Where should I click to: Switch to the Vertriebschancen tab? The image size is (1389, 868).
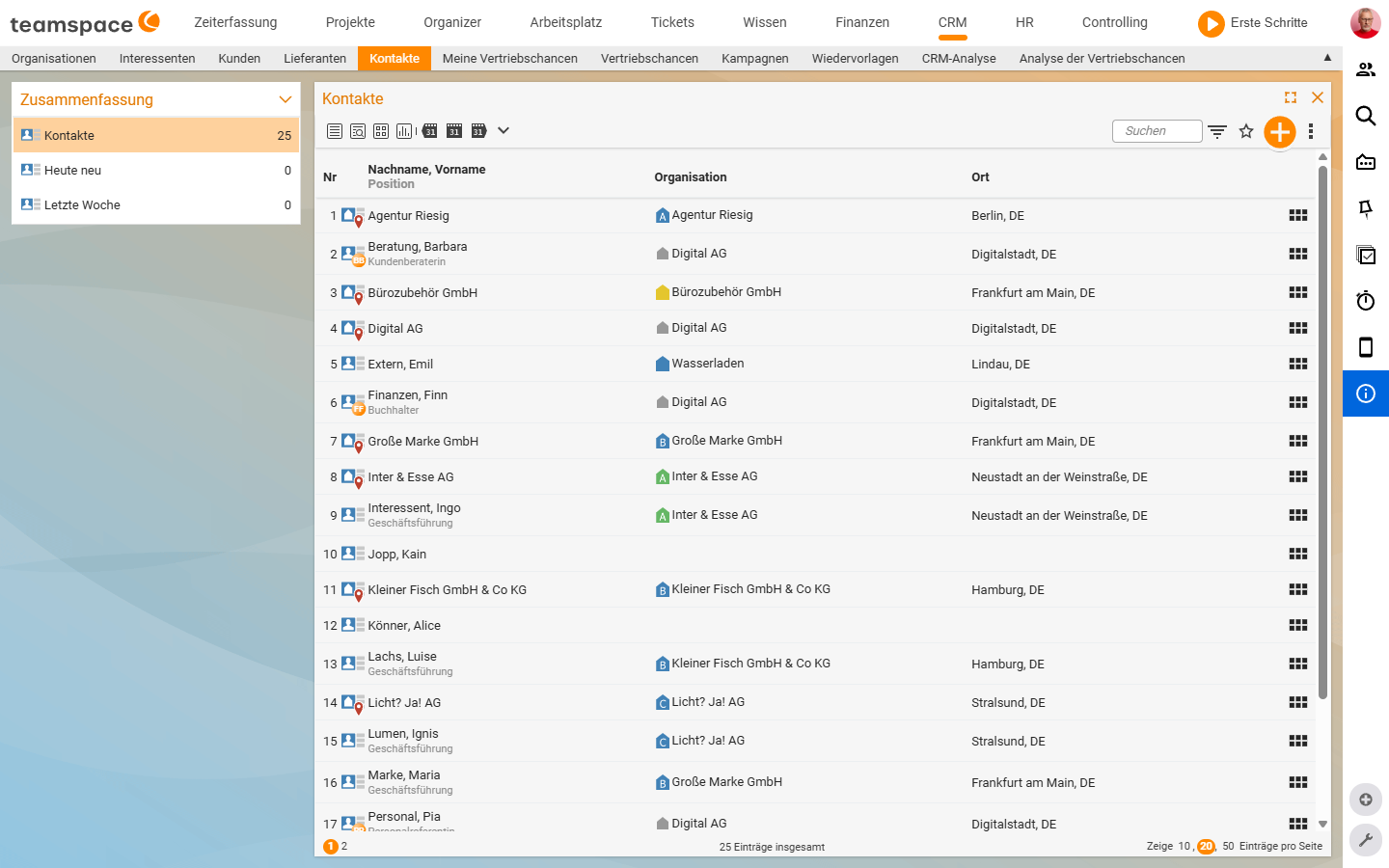[649, 58]
